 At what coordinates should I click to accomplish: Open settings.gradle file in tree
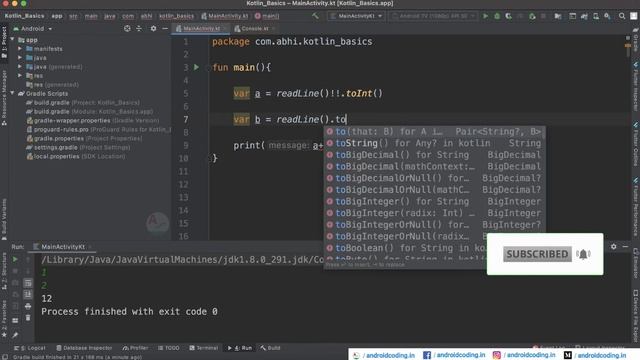78,147
